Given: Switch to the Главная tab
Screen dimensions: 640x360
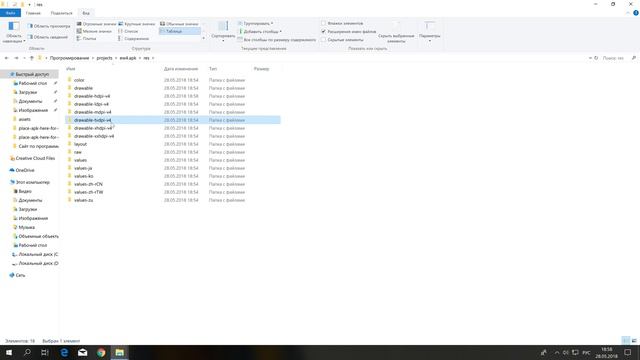Looking at the screenshot, I should (x=33, y=13).
